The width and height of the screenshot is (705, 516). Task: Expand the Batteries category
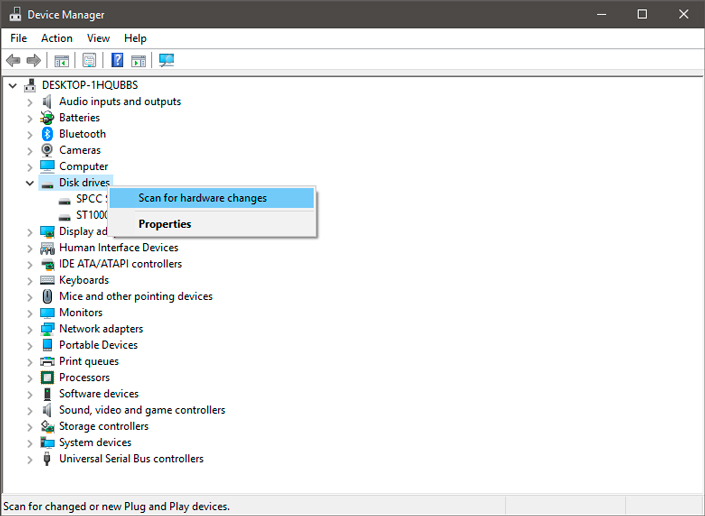[x=30, y=118]
